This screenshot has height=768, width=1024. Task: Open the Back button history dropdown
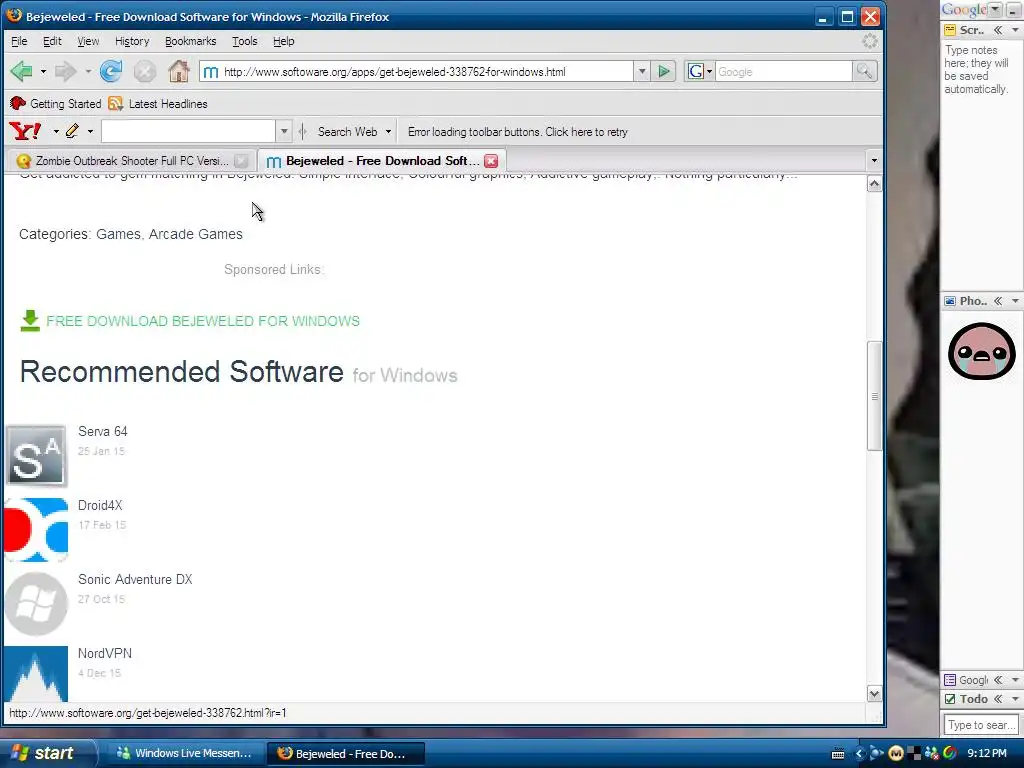(43, 71)
